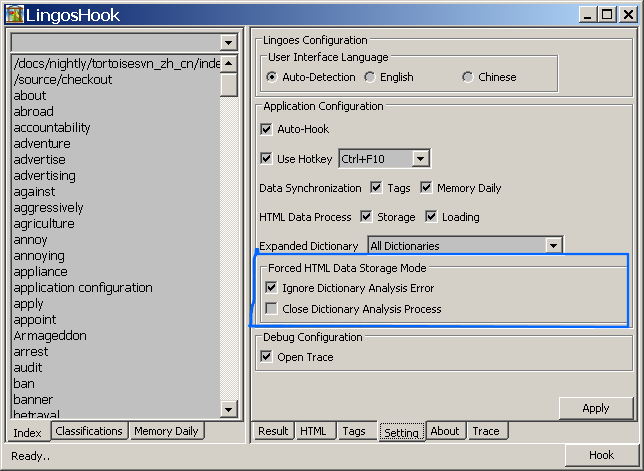Switch to the Trace tab
The width and height of the screenshot is (644, 471).
[x=486, y=431]
